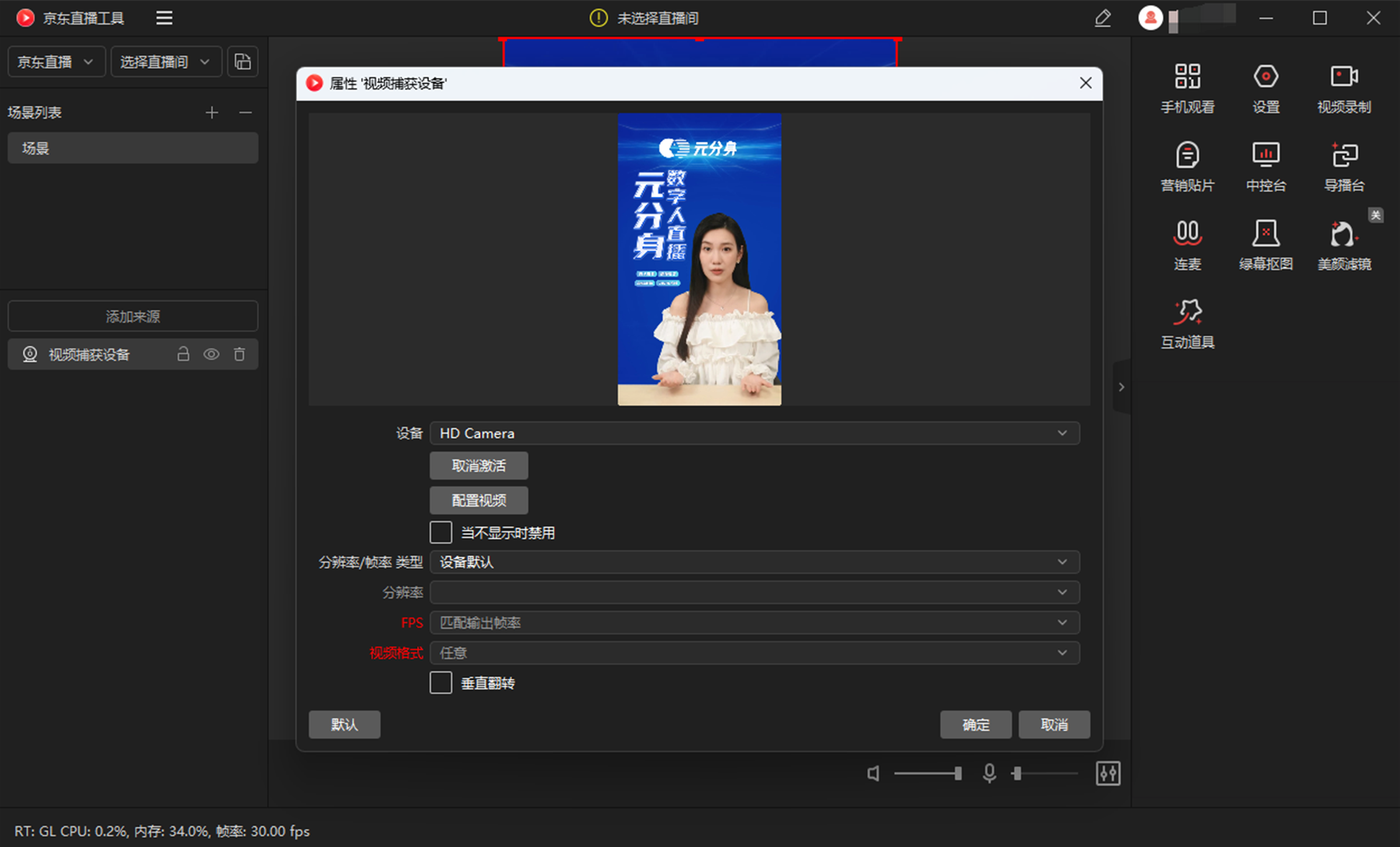Open the hamburger main menu
This screenshot has width=1400, height=847.
point(164,18)
